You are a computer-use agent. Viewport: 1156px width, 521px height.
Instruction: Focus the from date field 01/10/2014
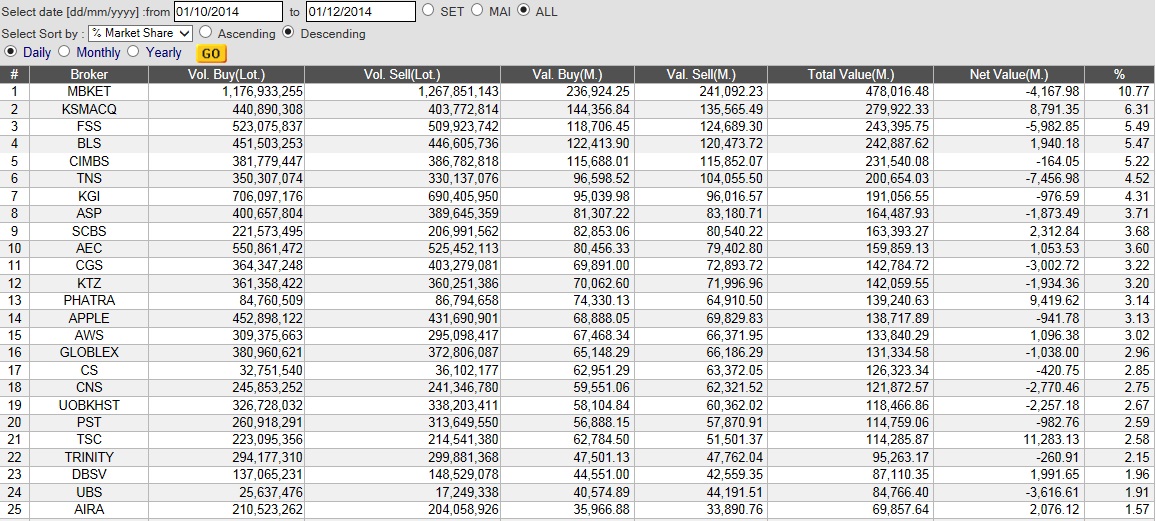(x=228, y=11)
